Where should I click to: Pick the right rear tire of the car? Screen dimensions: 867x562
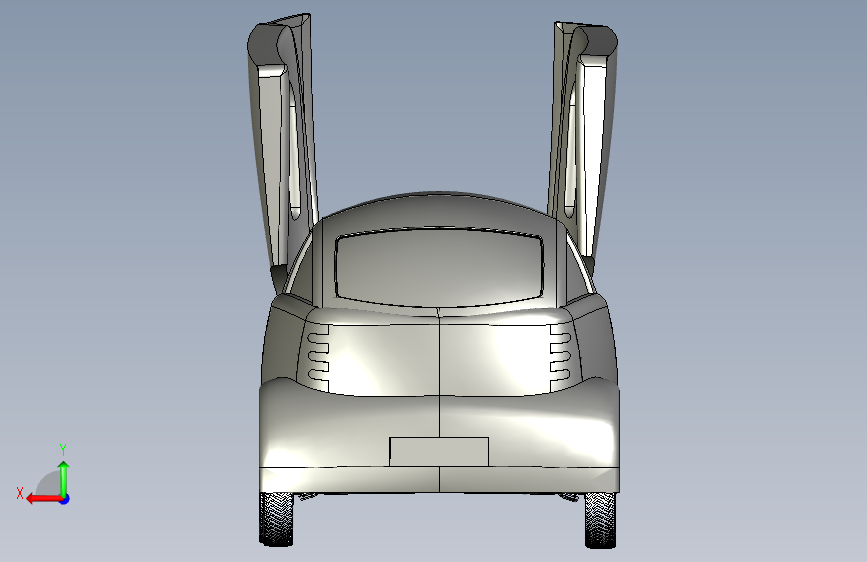click(600, 520)
